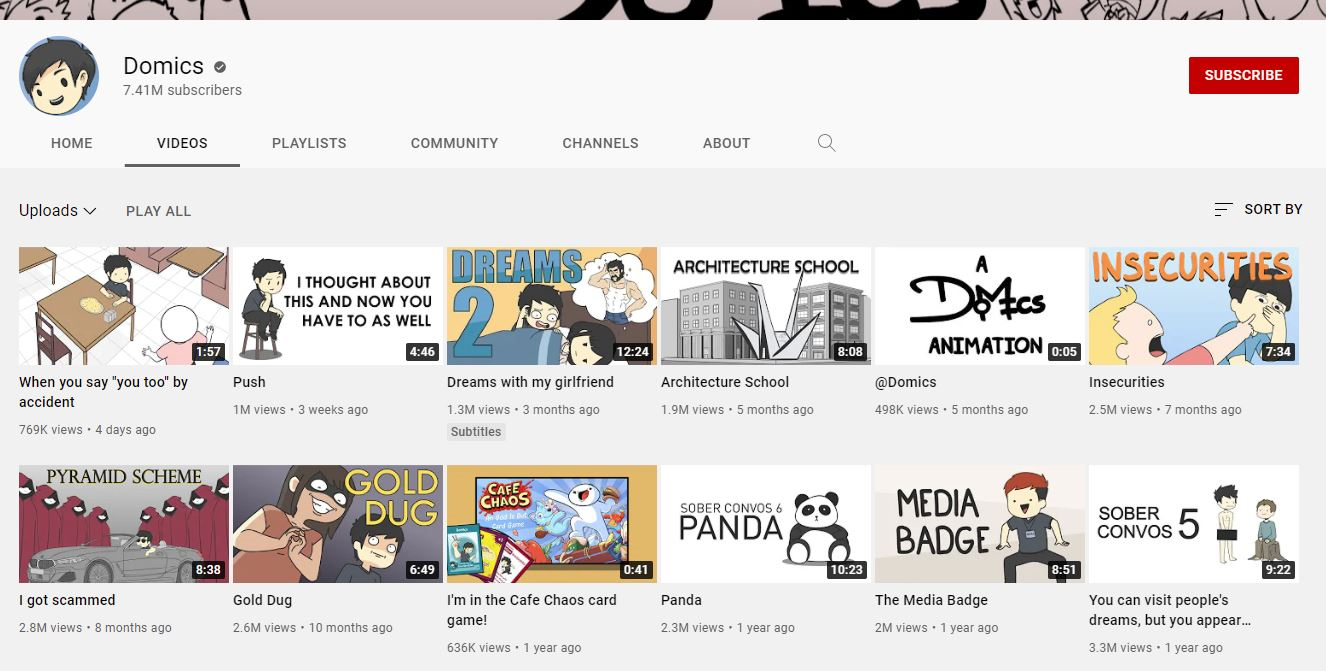Click the '7.41M subscribers' text
Image resolution: width=1326 pixels, height=671 pixels.
[x=182, y=90]
